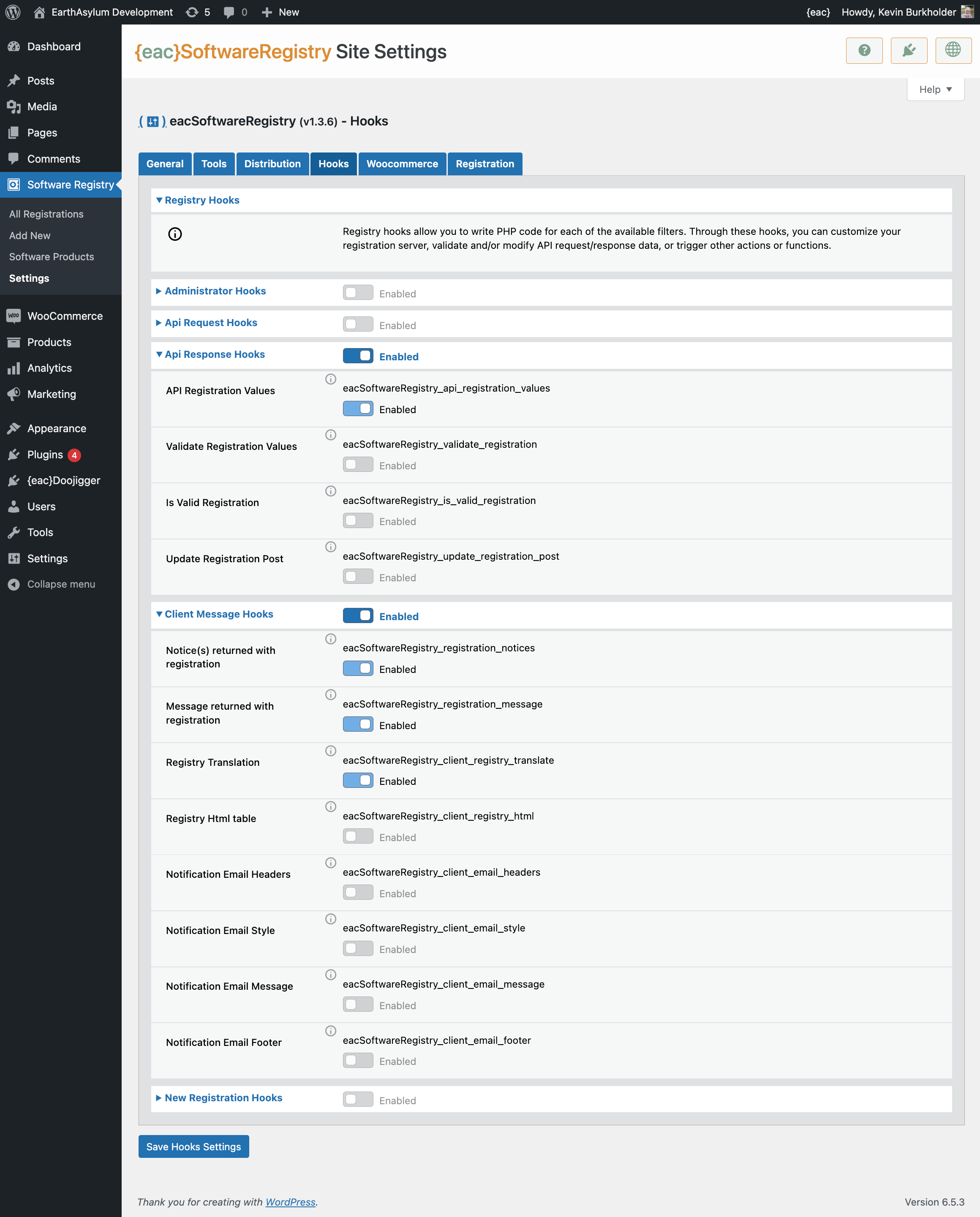
Task: Toggle eacSoftwareRegistry_client_registry_translate hook off
Action: pos(358,780)
